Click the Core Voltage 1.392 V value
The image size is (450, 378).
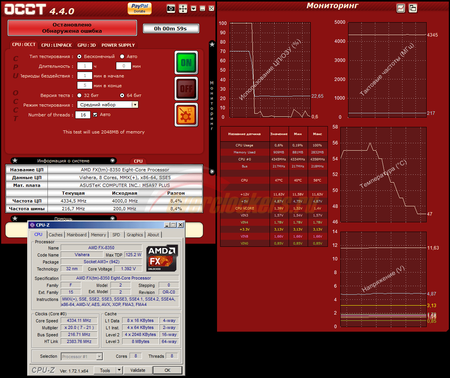pyautogui.click(x=128, y=269)
